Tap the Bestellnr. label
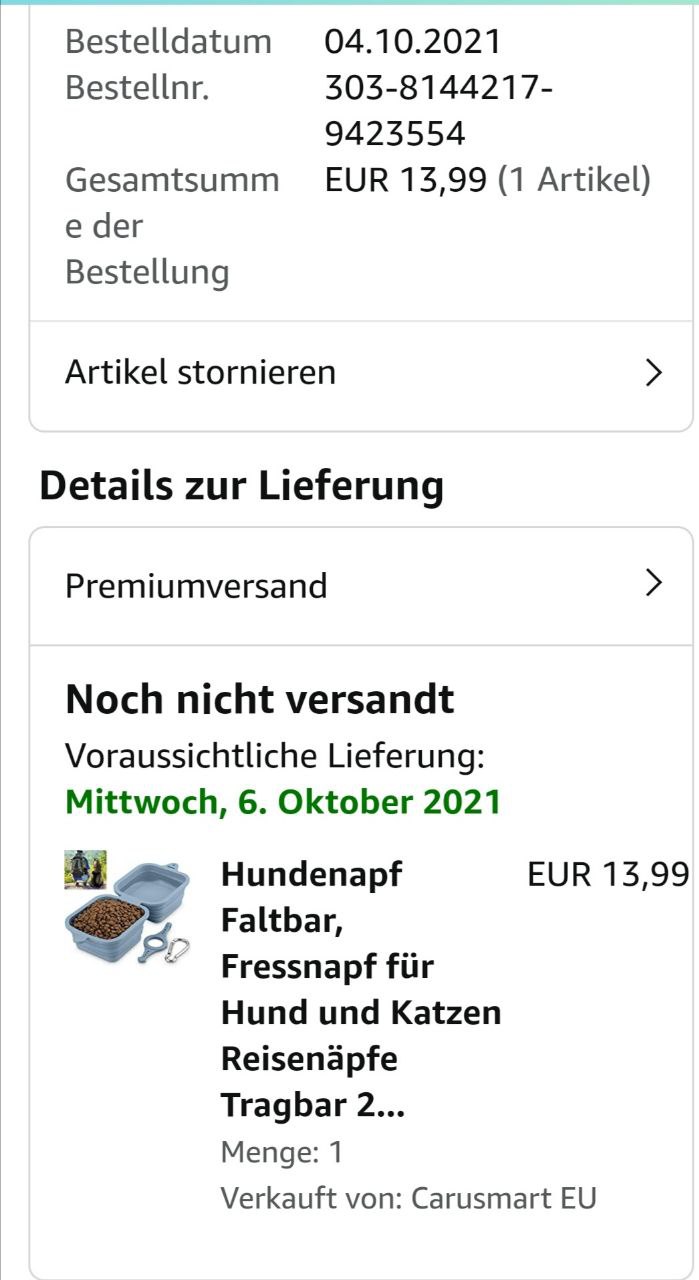 tap(137, 88)
